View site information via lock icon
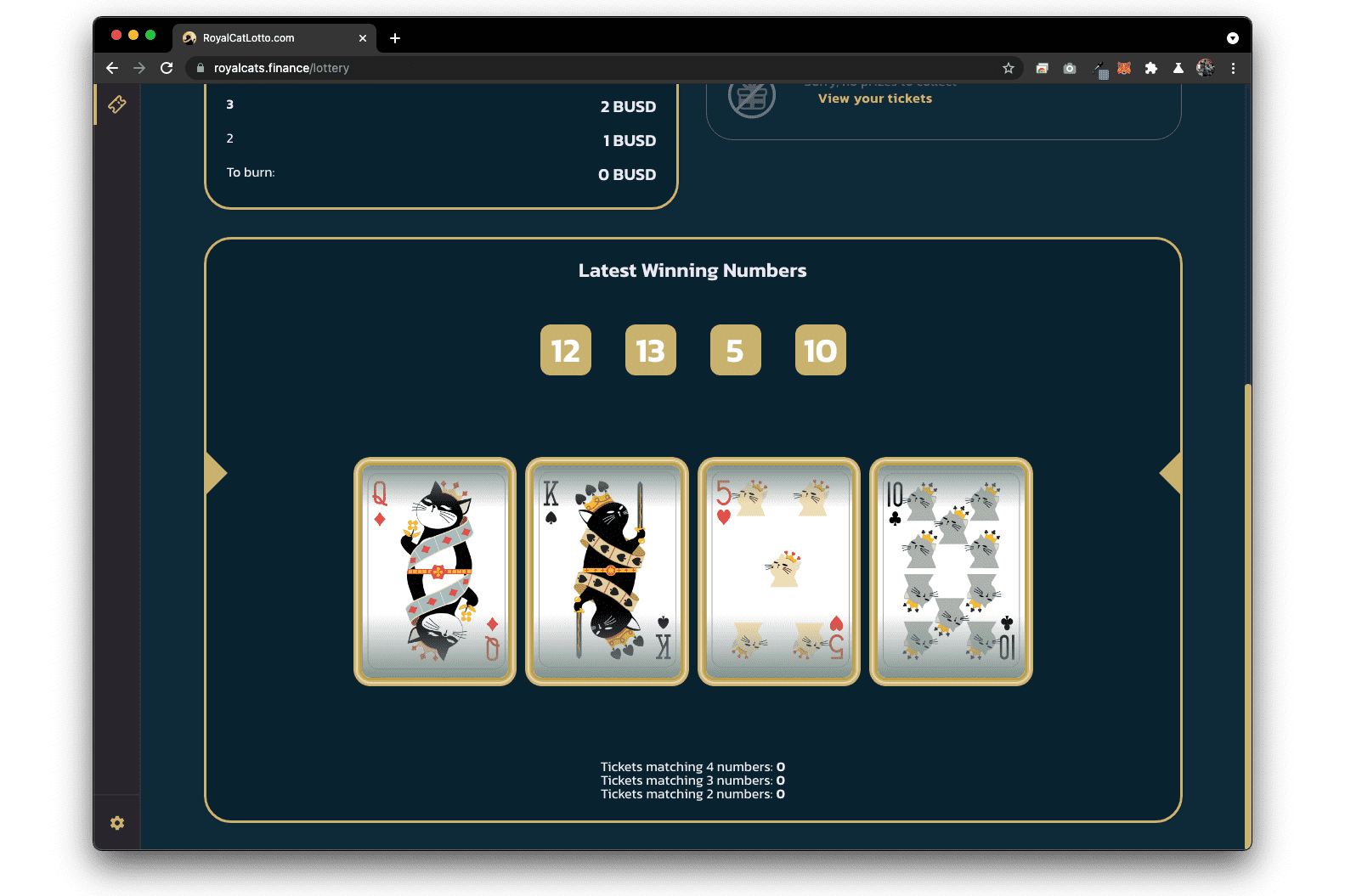 (x=201, y=68)
